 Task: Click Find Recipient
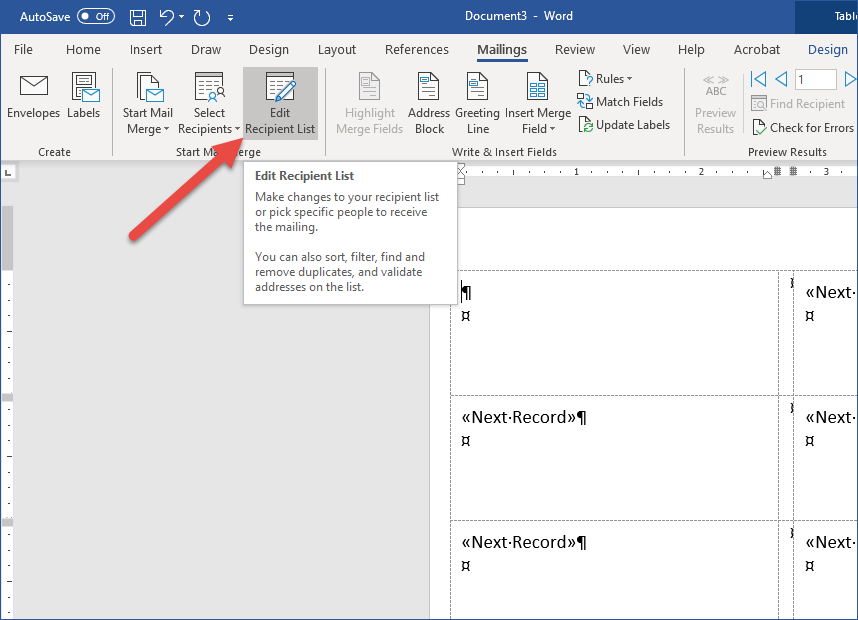(x=798, y=103)
